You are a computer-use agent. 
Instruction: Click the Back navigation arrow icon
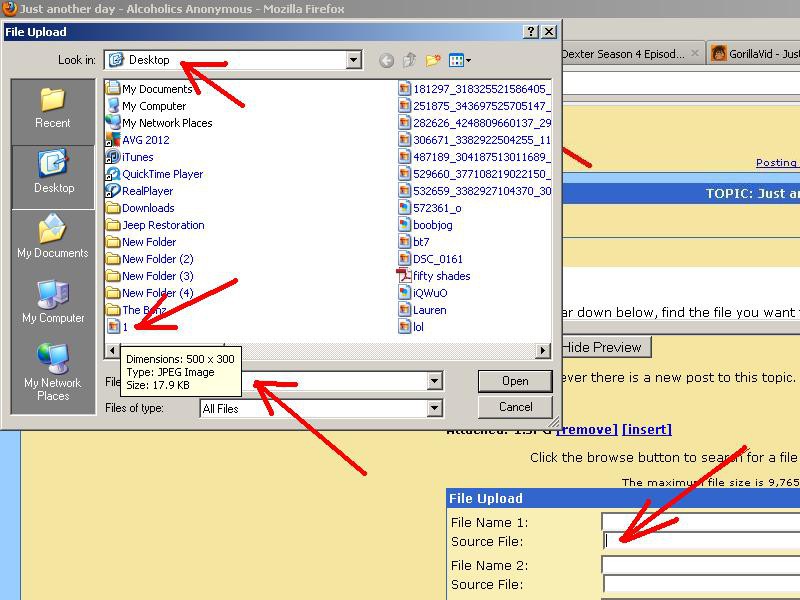coord(387,61)
